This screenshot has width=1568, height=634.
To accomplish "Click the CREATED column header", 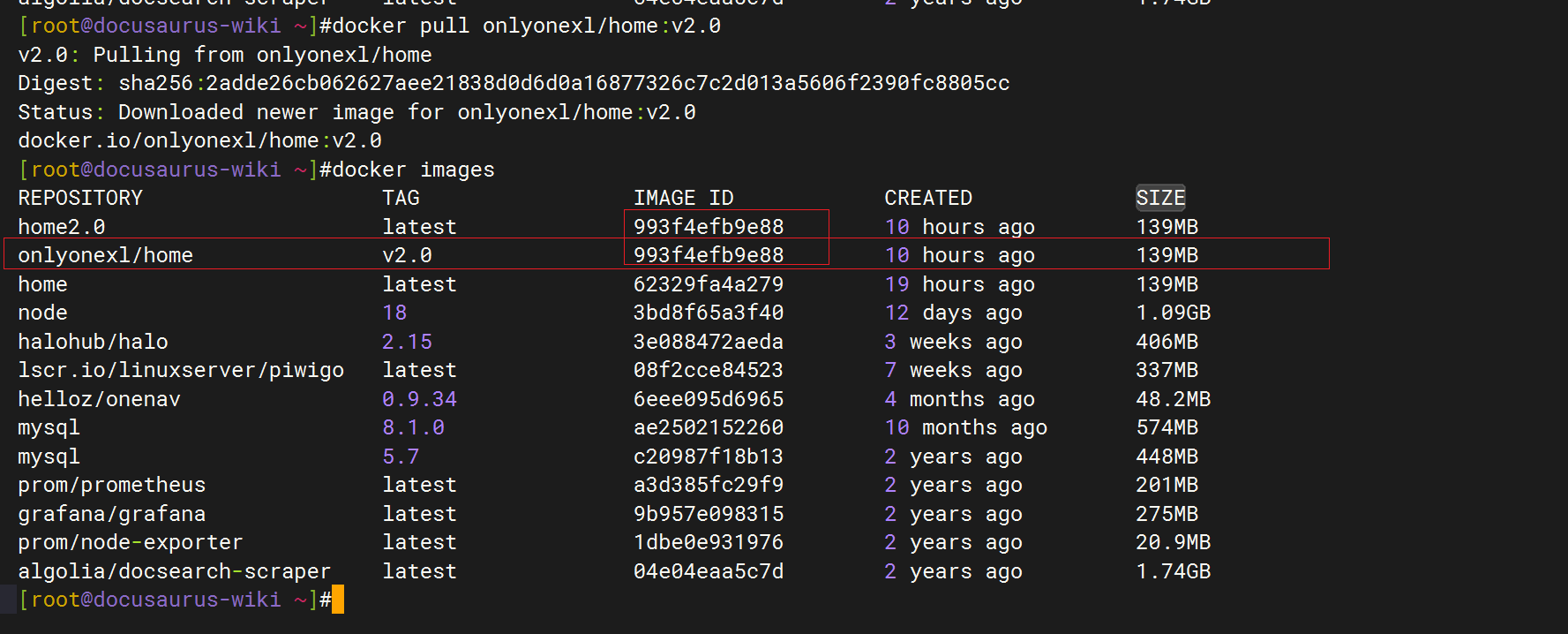I will pyautogui.click(x=928, y=198).
